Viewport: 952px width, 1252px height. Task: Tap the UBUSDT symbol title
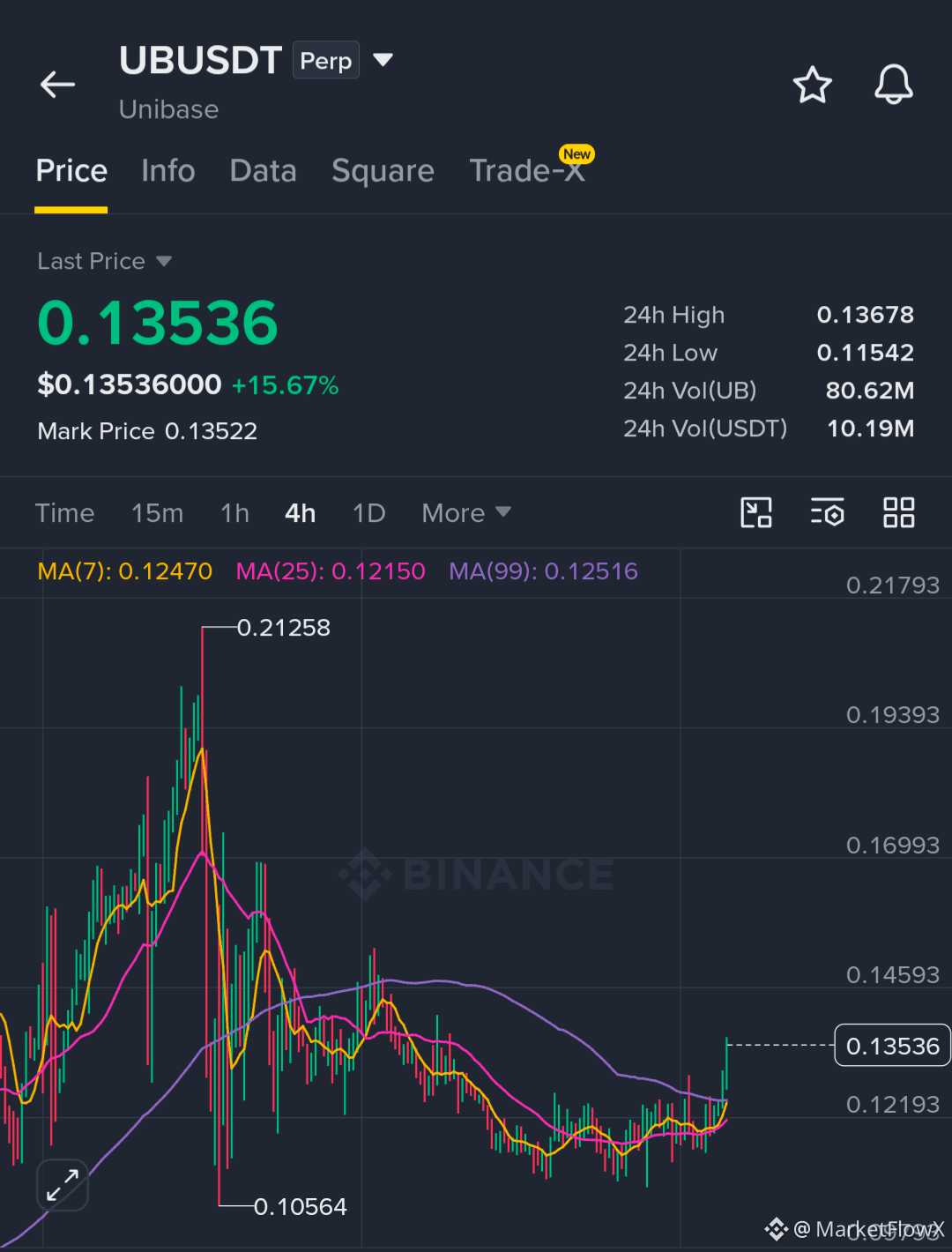coord(200,60)
